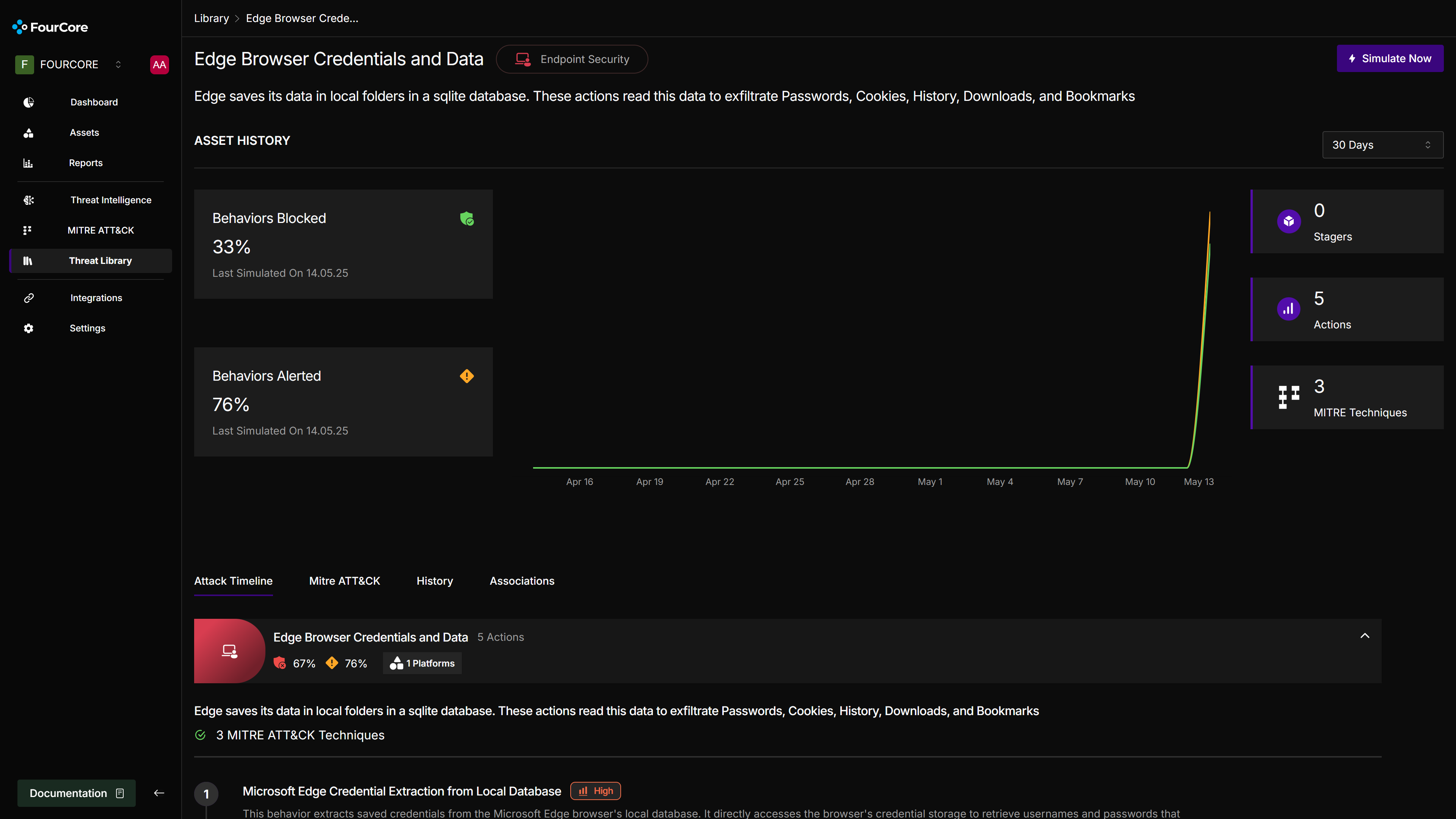Viewport: 1456px width, 819px height.
Task: Open the 30 Days range dropdown
Action: [1382, 145]
